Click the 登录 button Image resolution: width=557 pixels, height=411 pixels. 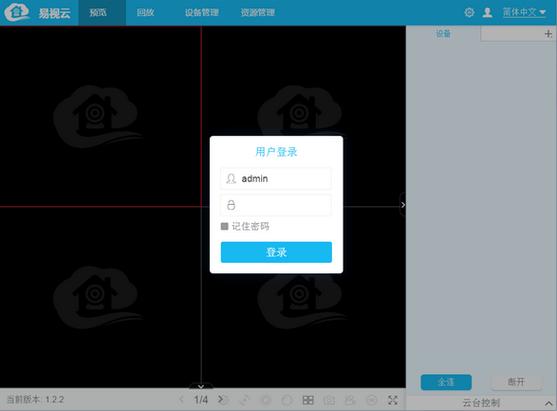click(276, 252)
